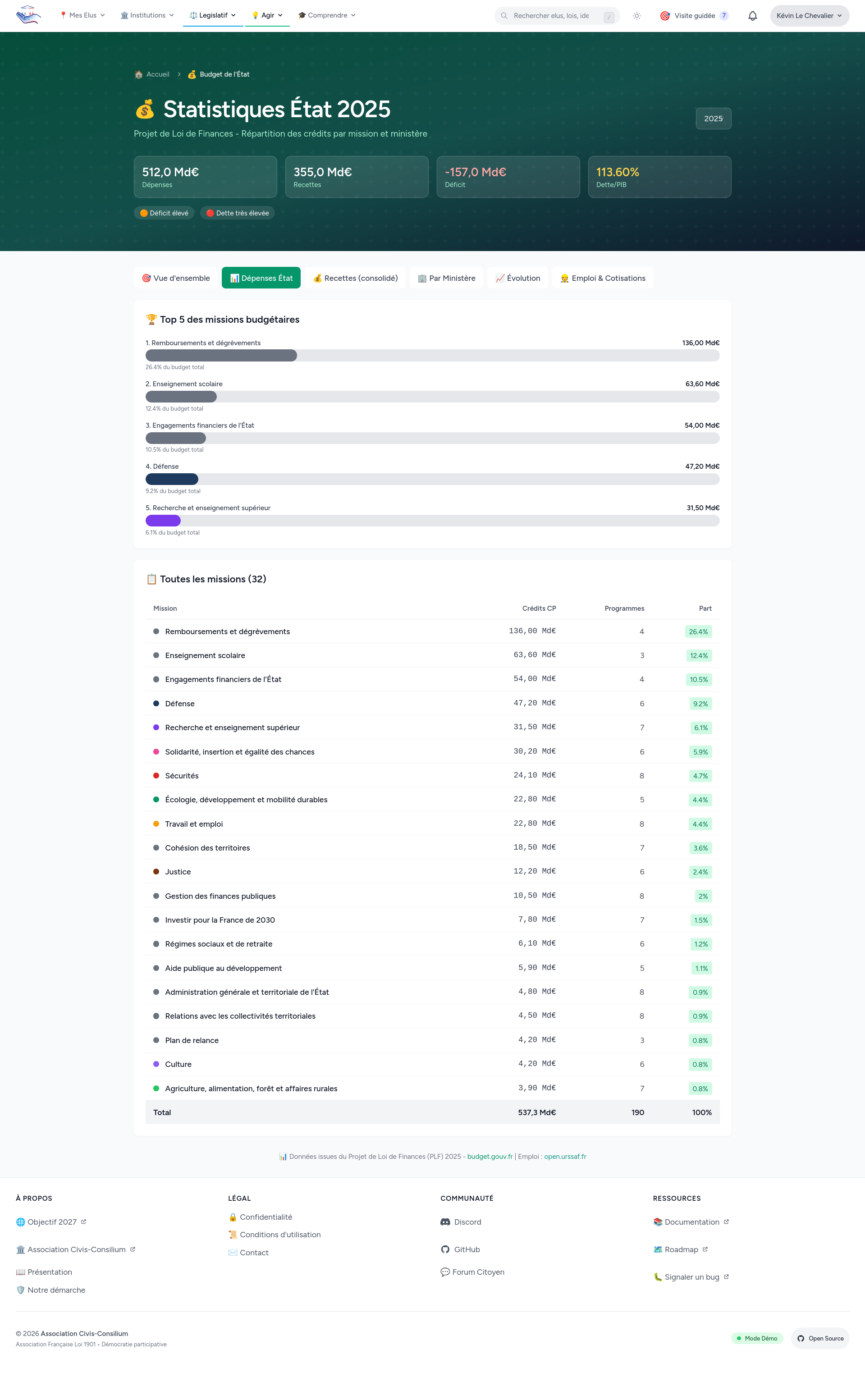Open external link icon next to Roadmap
This screenshot has height=1400, width=865.
(x=705, y=1249)
